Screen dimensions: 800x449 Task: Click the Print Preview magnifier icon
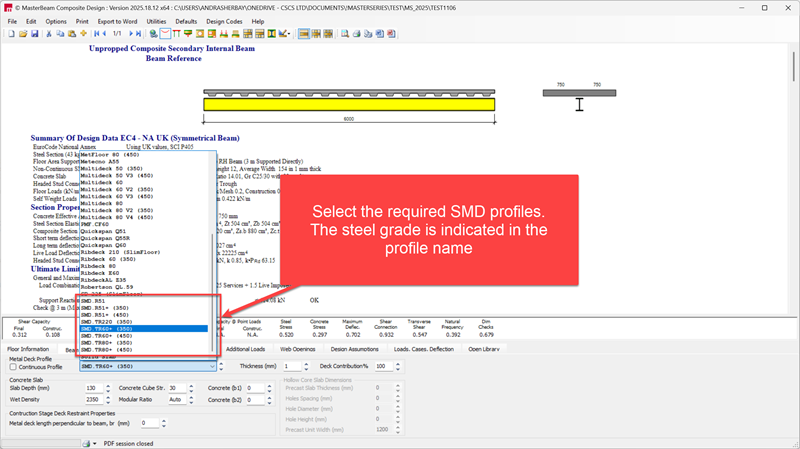coord(345,34)
